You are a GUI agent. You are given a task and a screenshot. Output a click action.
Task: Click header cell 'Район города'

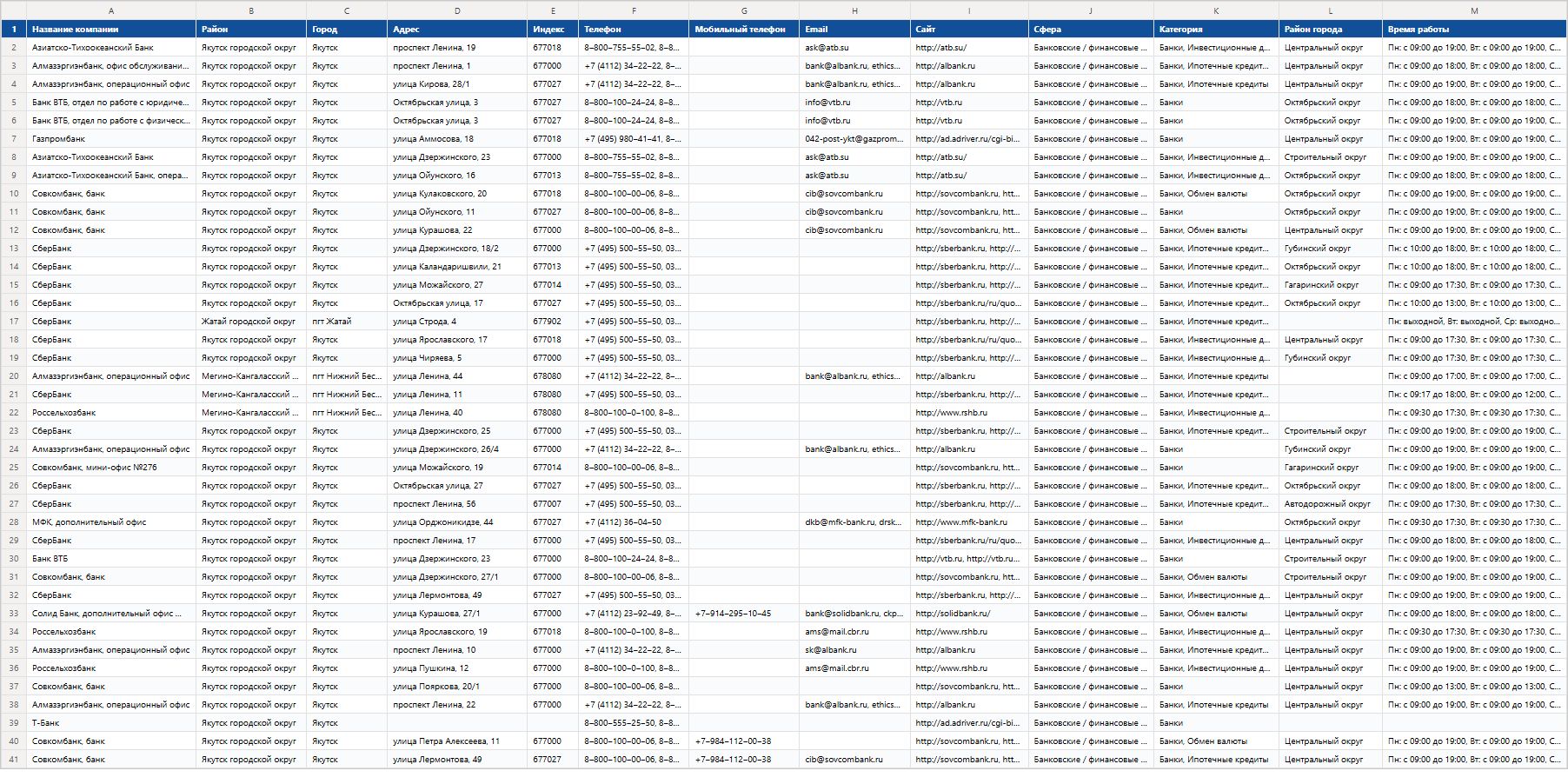point(1330,29)
